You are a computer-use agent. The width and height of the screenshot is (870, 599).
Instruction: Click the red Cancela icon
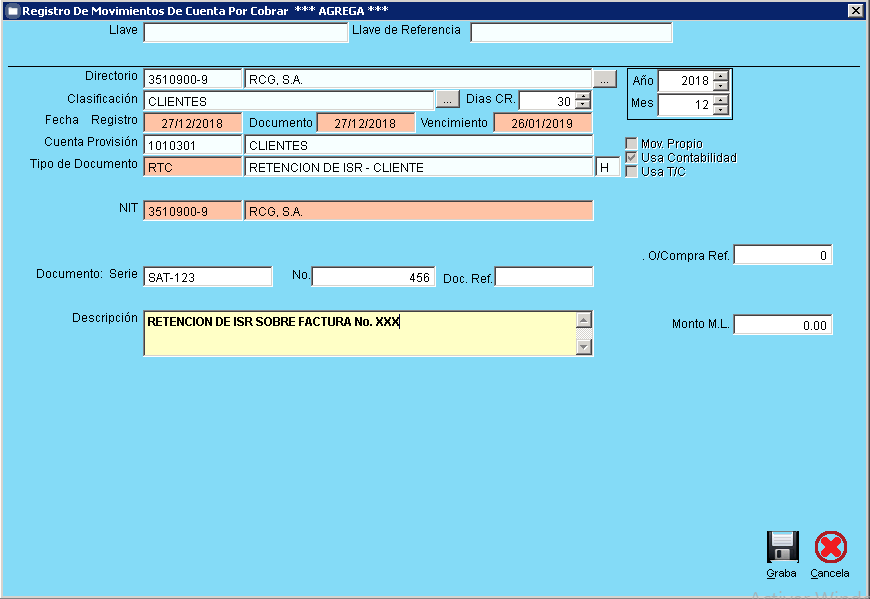[830, 548]
